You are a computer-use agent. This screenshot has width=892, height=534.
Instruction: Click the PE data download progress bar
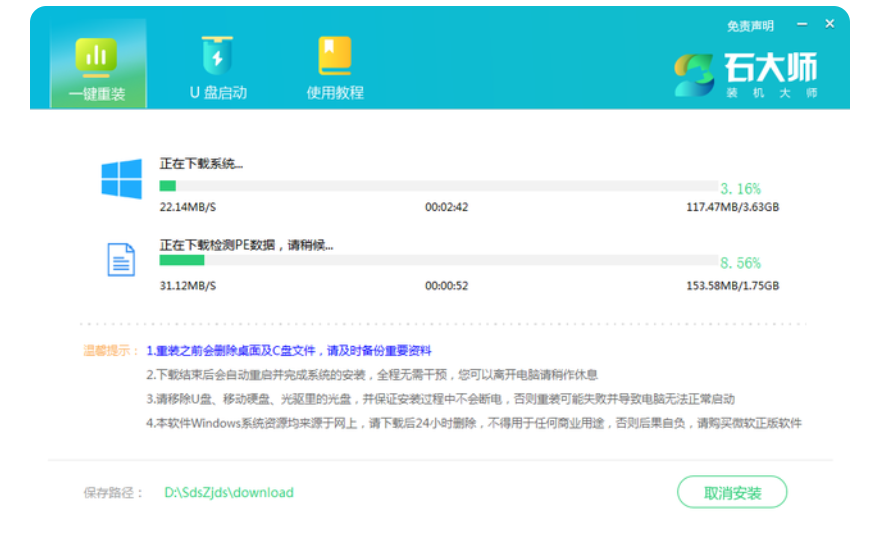438,260
